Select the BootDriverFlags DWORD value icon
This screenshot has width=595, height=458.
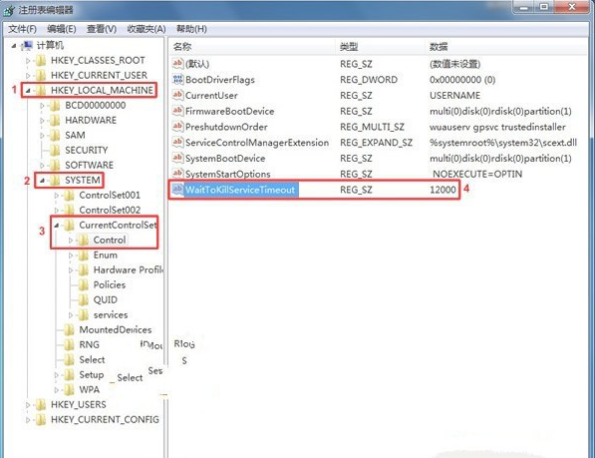178,79
